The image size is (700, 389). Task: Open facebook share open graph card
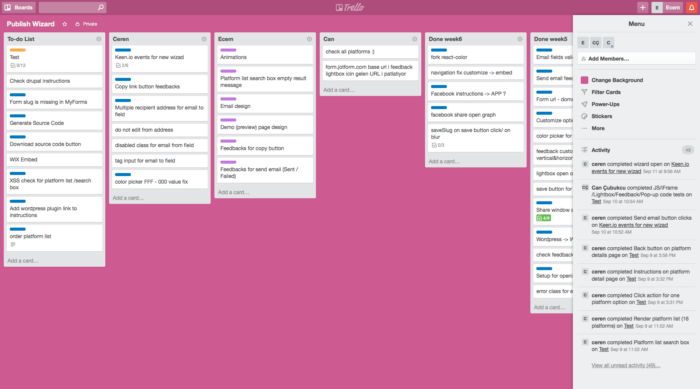tap(476, 112)
